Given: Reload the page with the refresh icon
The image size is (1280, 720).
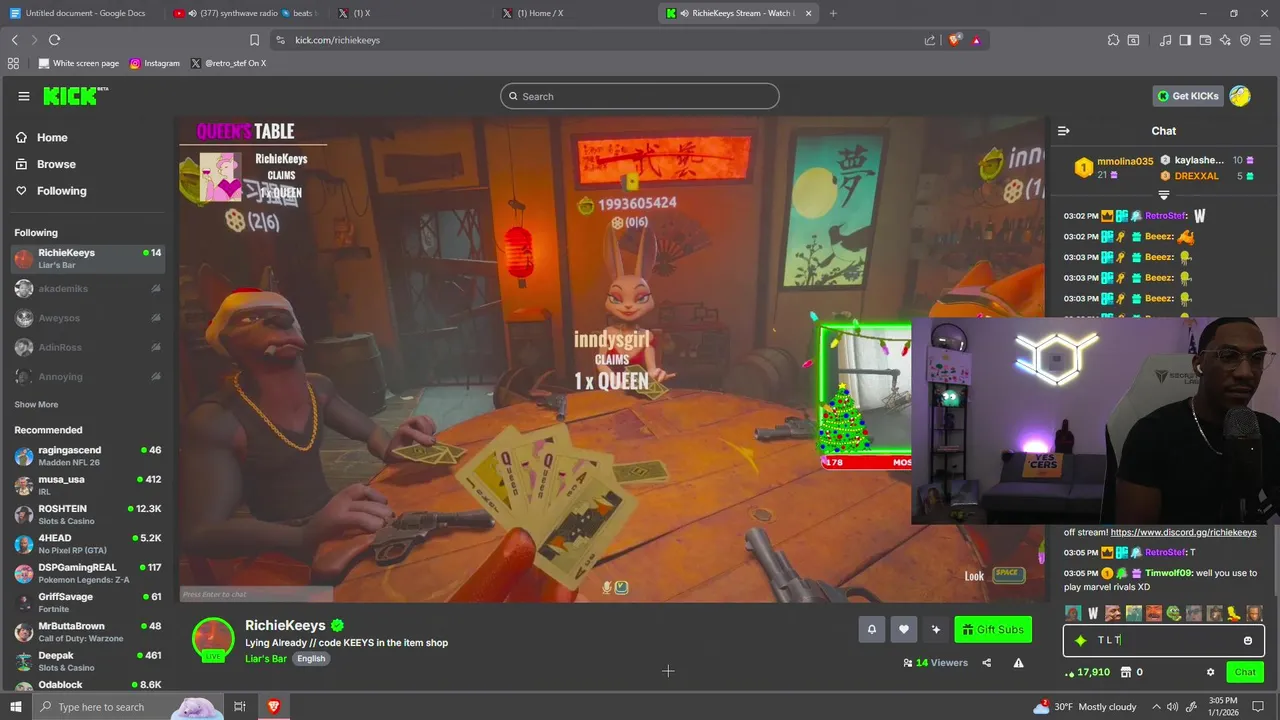Looking at the screenshot, I should point(54,40).
